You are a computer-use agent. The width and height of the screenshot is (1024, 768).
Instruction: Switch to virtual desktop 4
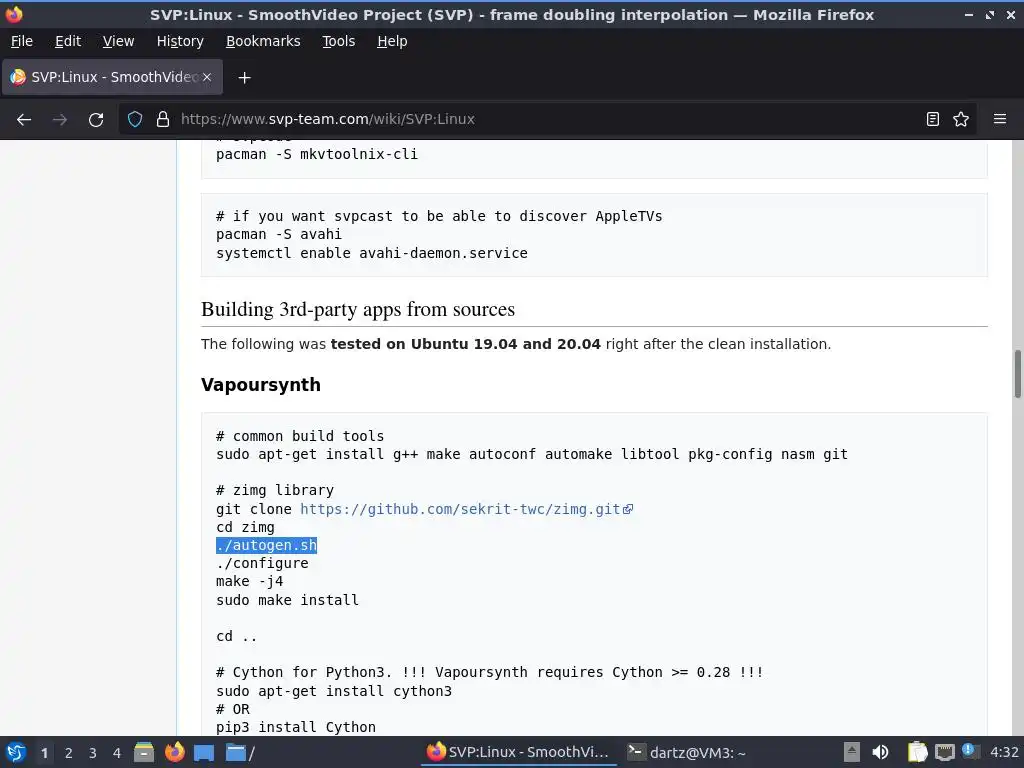coord(117,753)
